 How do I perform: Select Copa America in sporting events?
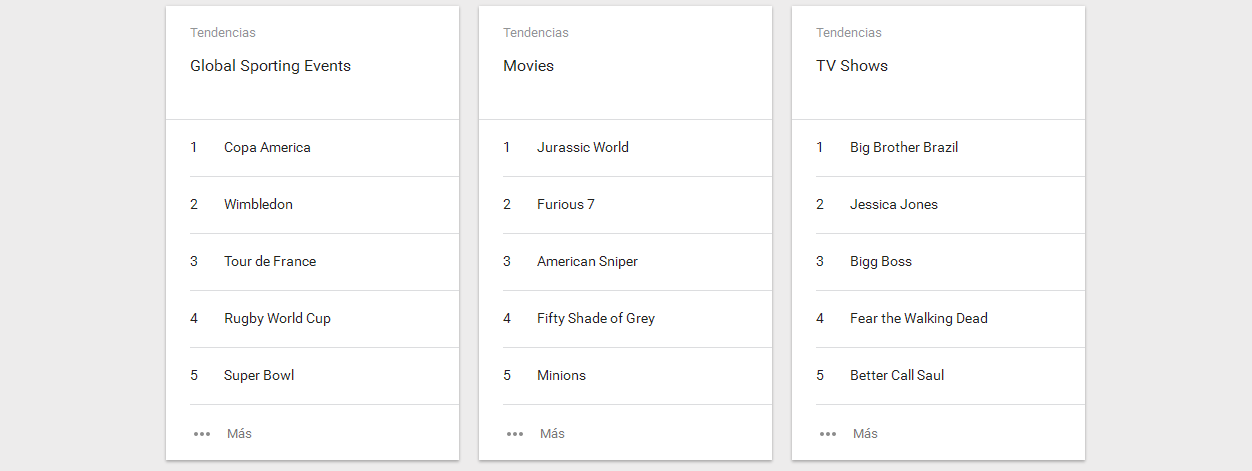[x=267, y=148]
